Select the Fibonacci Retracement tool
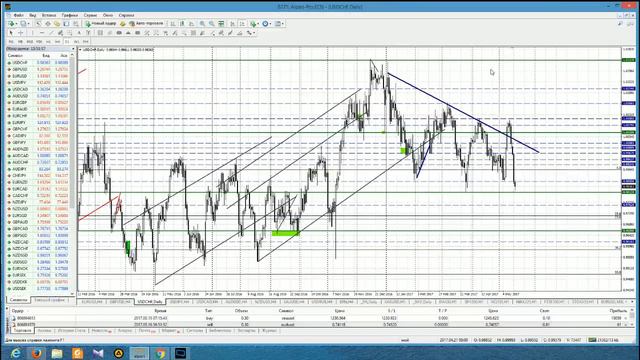Image resolution: width=640 pixels, height=360 pixels. point(70,33)
